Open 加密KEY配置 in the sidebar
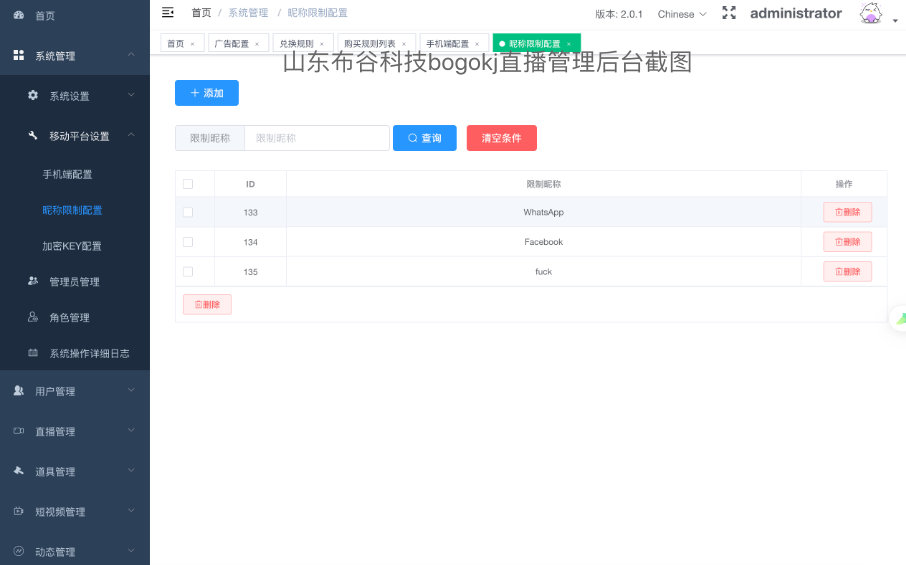 coord(72,246)
